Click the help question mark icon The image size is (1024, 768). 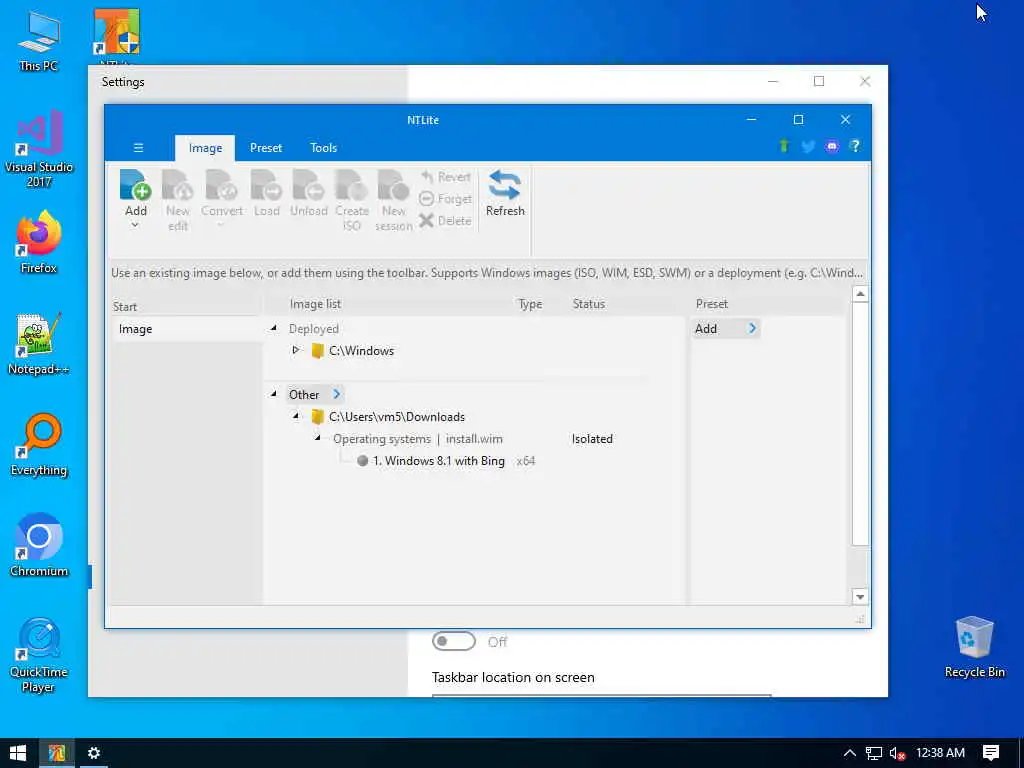coord(855,146)
